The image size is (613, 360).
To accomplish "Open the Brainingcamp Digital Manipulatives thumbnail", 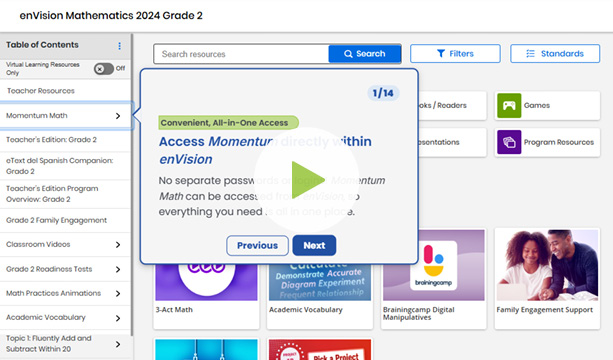I will pyautogui.click(x=434, y=265).
